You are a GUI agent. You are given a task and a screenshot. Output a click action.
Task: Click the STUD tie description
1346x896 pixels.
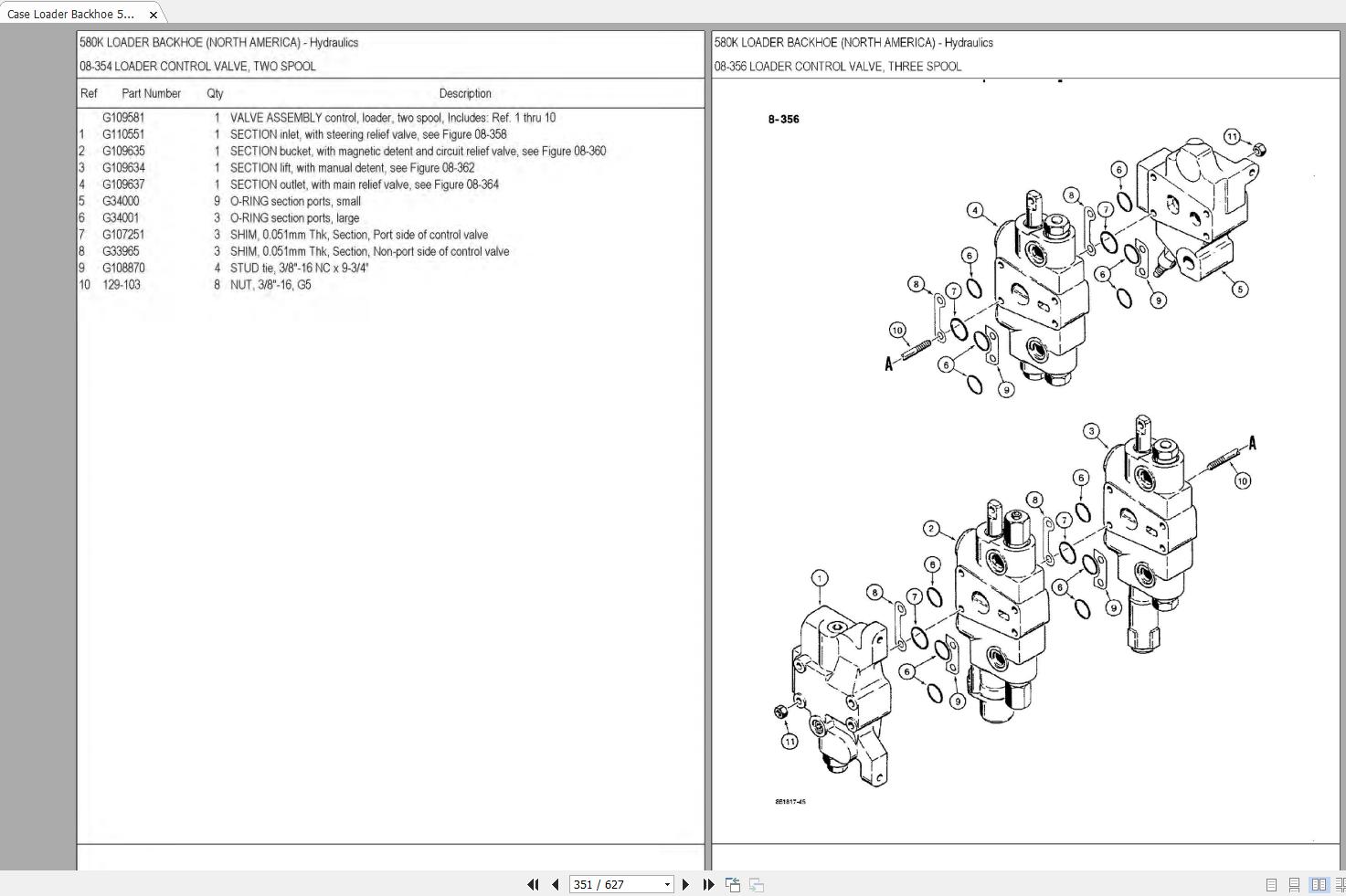[x=300, y=268]
